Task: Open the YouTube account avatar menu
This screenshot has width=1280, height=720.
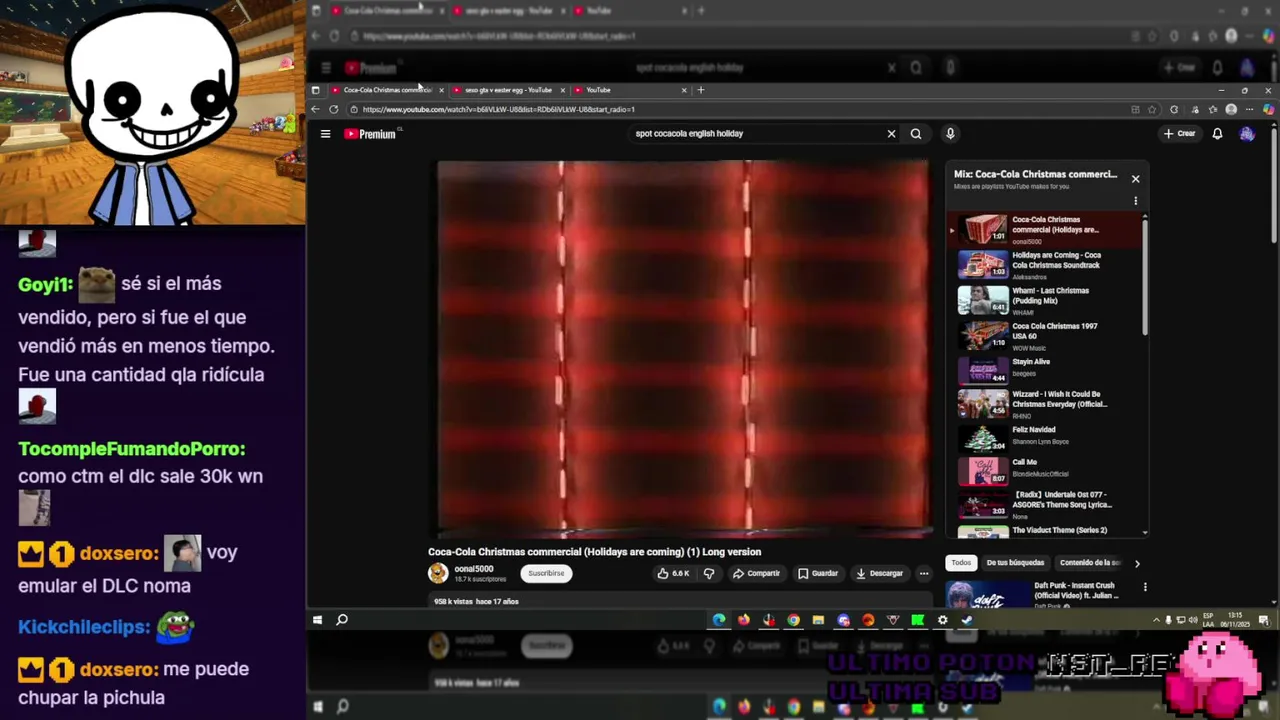Action: click(1247, 134)
